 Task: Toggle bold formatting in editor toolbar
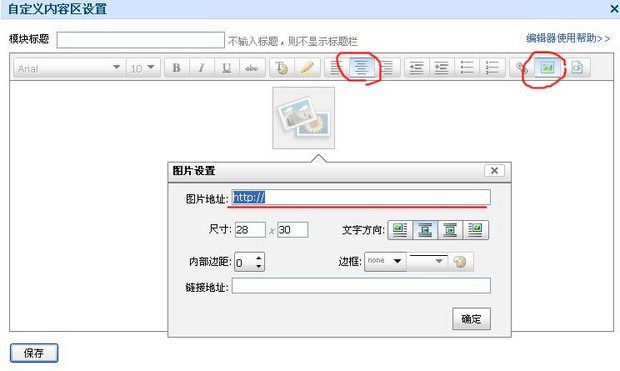coord(176,68)
